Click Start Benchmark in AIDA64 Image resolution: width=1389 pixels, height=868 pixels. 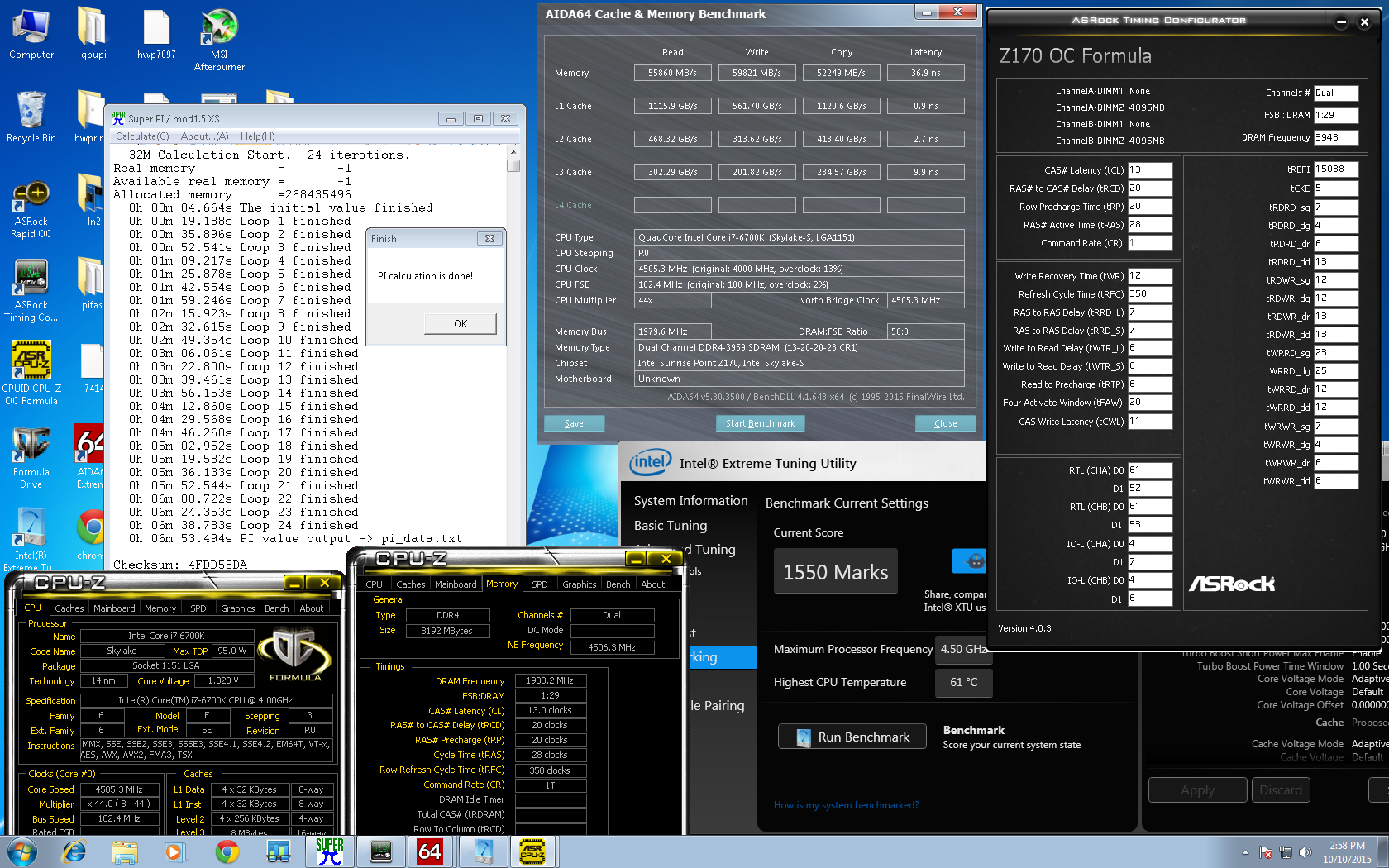tap(760, 423)
